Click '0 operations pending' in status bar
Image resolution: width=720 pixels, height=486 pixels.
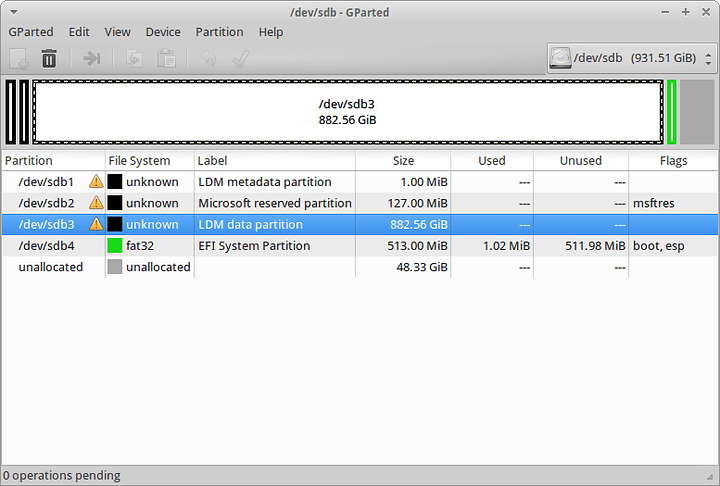coord(62,475)
